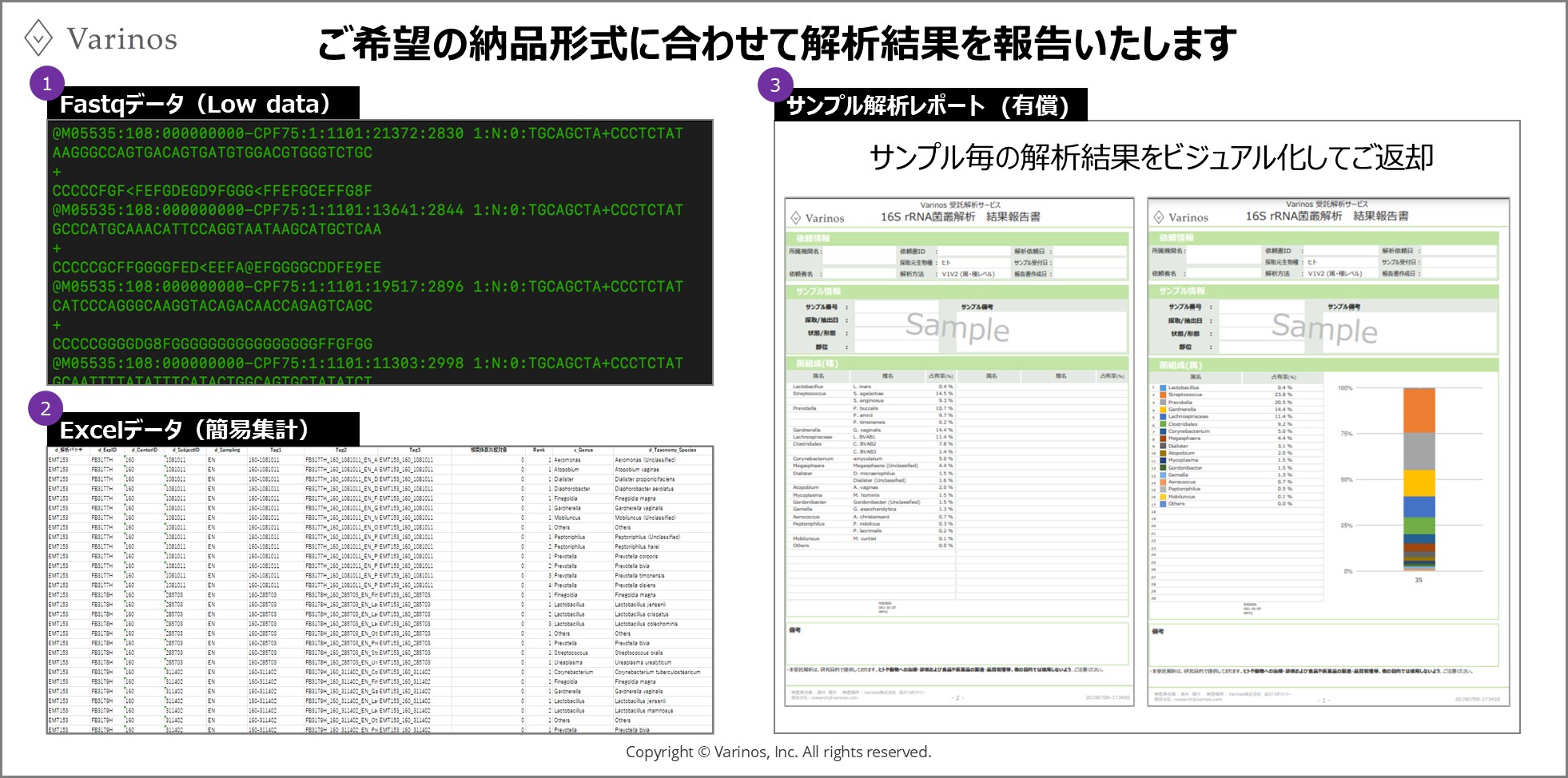Click the purple circle numbered 2
Image resolution: width=1568 pixels, height=778 pixels.
coord(46,408)
